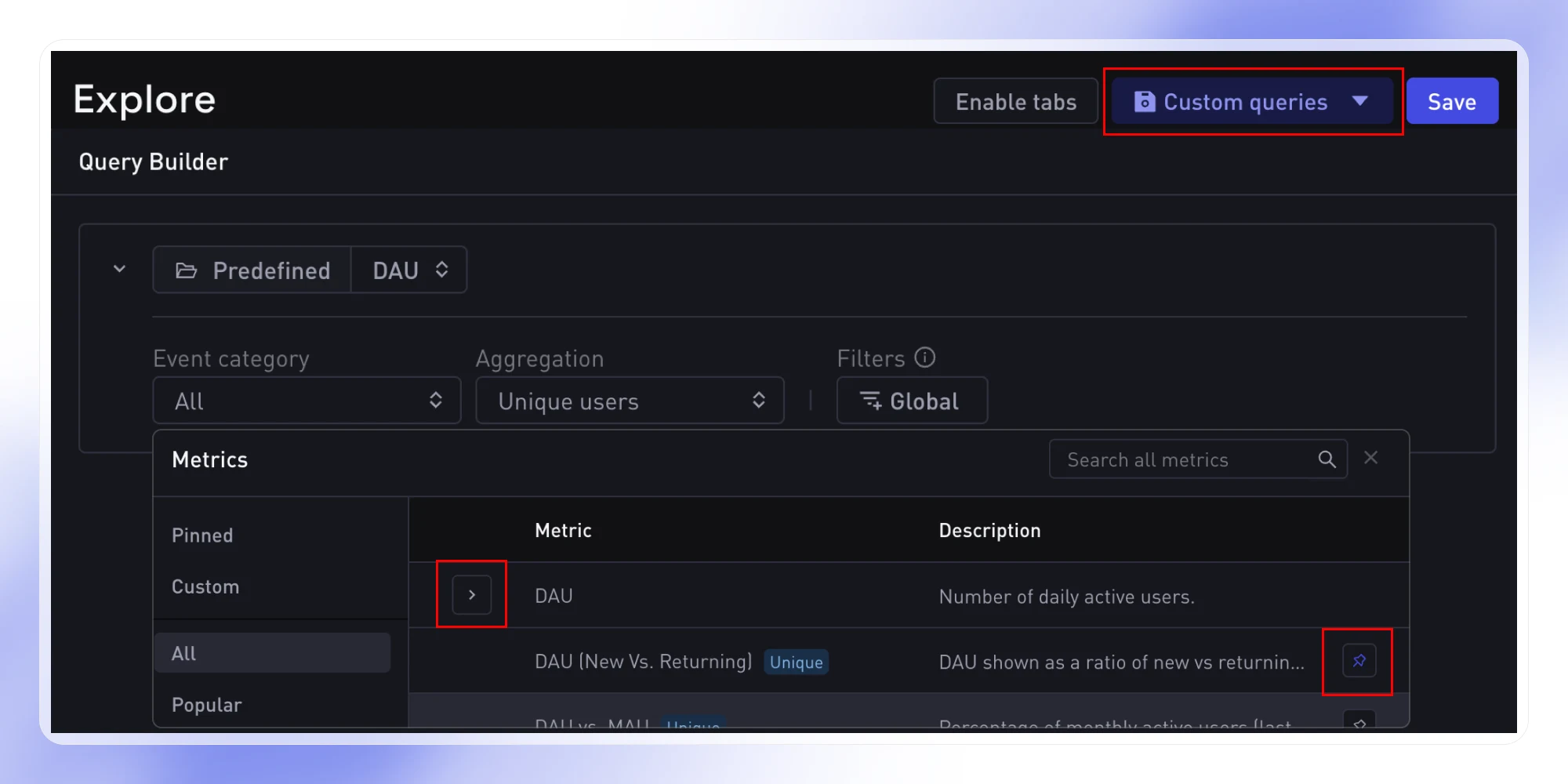
Task: Toggle the Enable tabs option
Action: [1014, 101]
